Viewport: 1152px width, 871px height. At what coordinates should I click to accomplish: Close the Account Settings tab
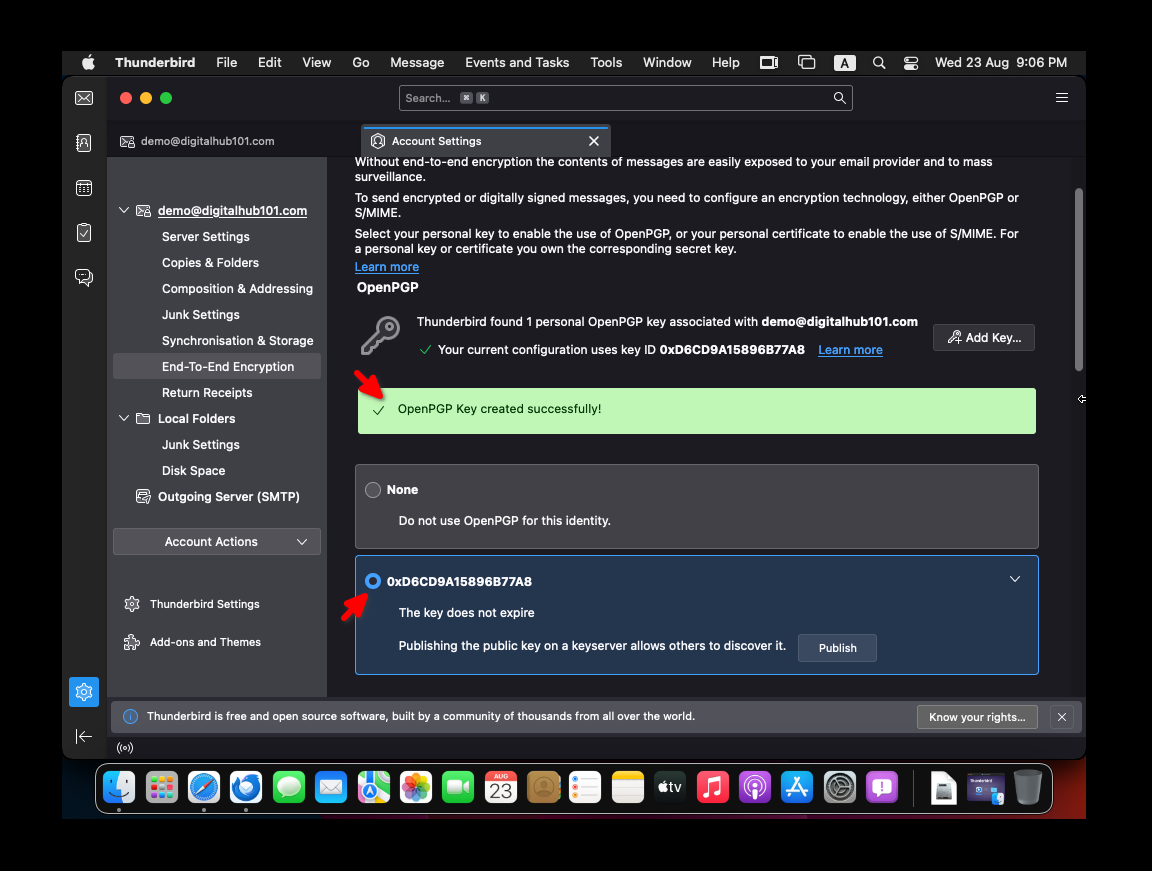point(594,141)
